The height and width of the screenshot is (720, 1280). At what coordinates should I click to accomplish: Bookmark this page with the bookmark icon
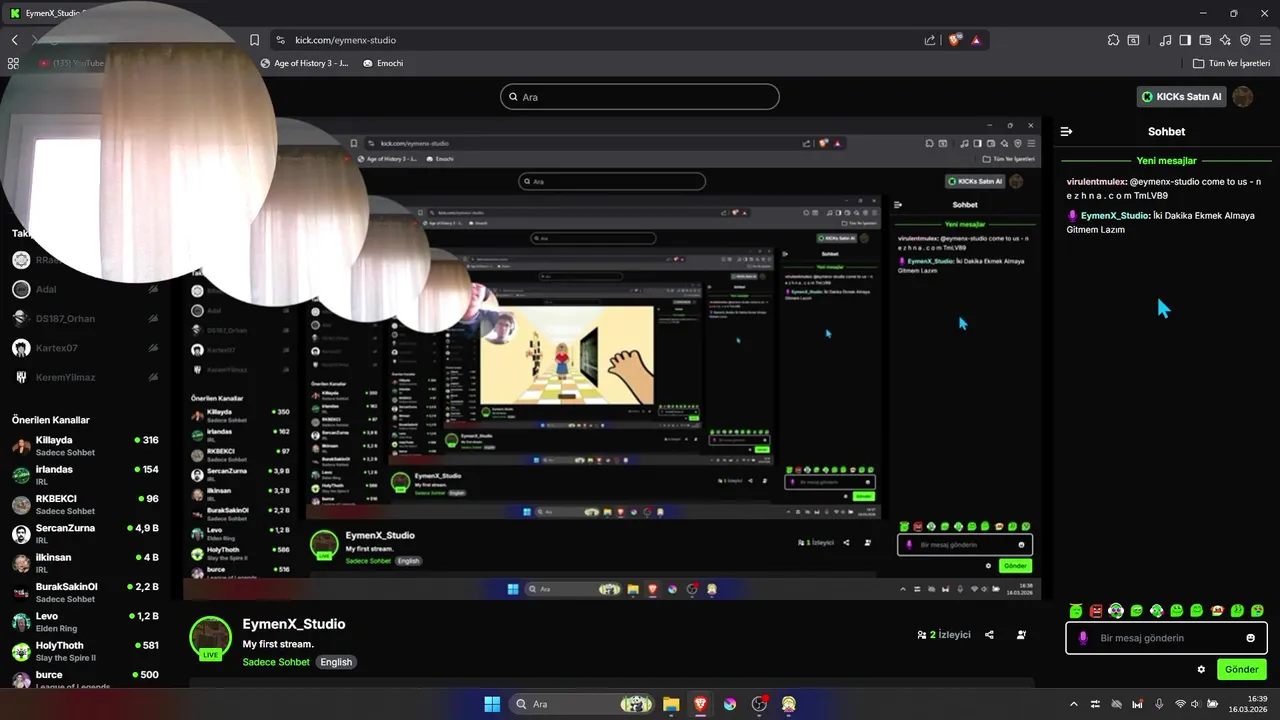(254, 40)
